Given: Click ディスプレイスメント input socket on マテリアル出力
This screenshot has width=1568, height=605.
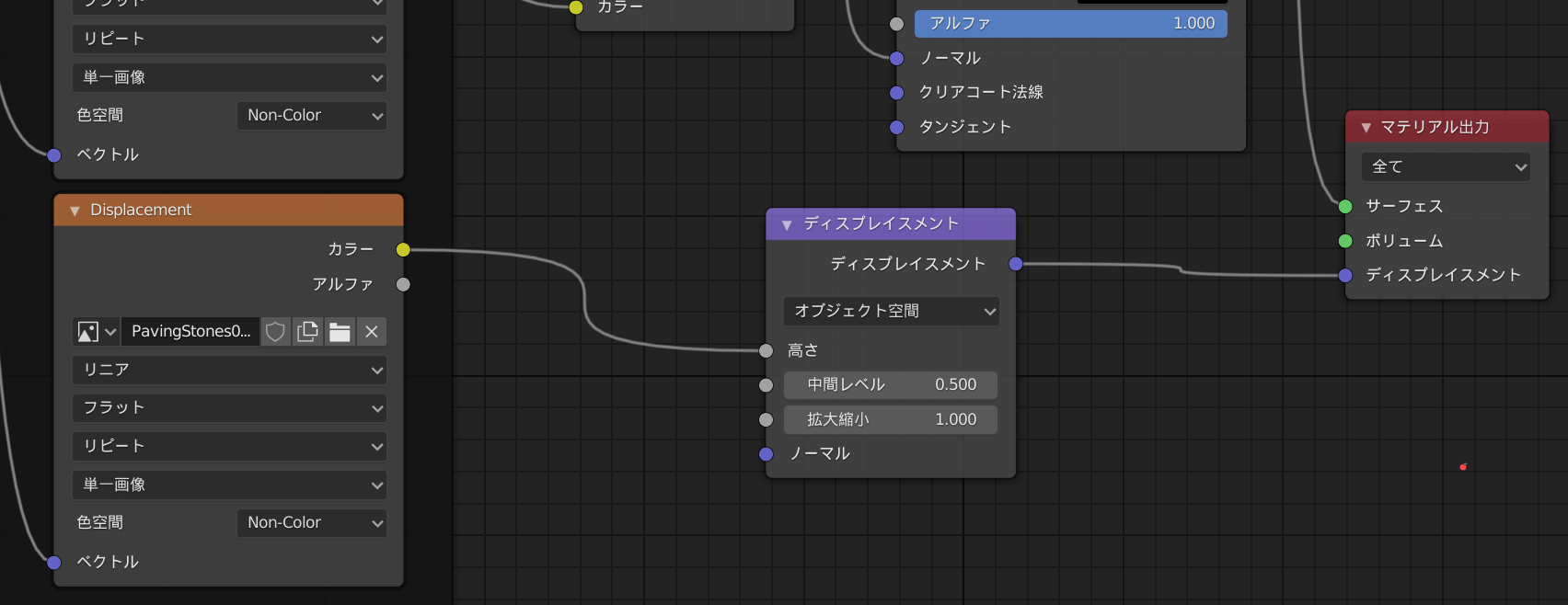Looking at the screenshot, I should point(1345,276).
